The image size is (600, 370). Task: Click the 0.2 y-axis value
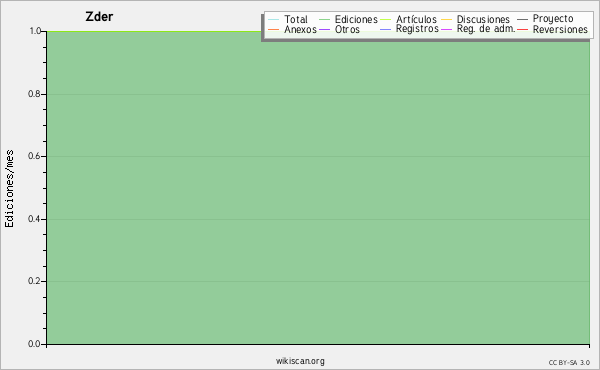35,281
